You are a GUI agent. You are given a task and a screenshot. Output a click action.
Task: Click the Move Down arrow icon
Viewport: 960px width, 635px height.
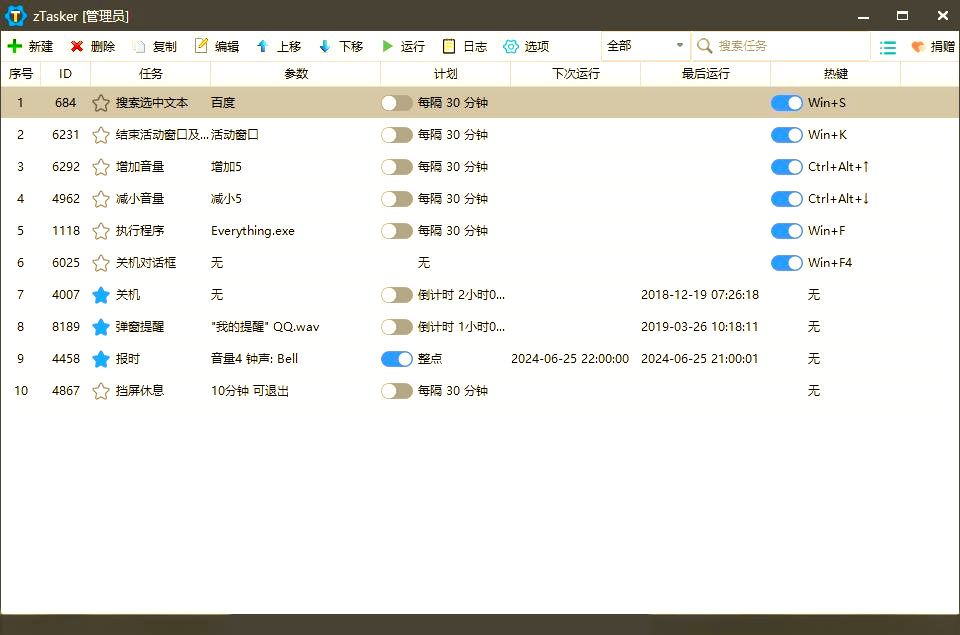point(325,46)
